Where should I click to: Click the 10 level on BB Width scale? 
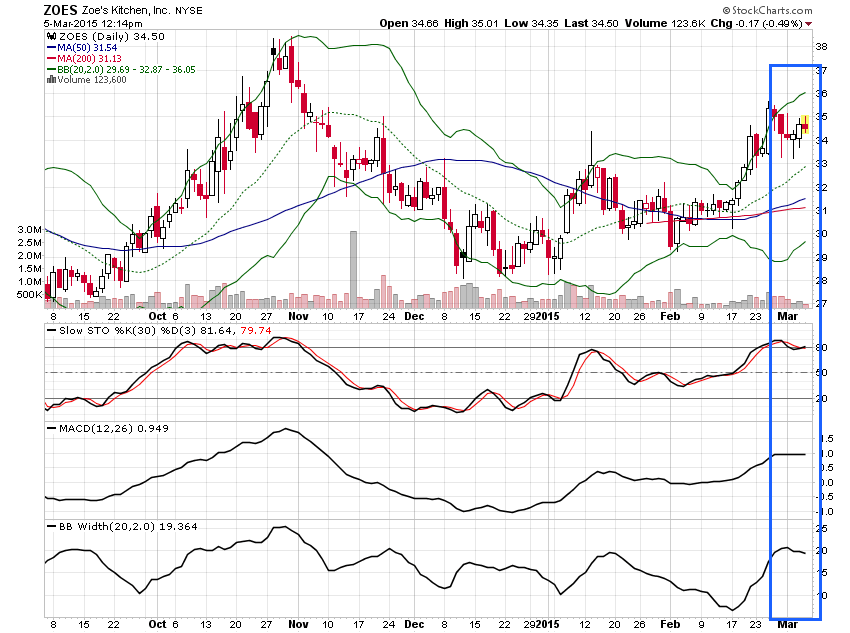tap(821, 596)
